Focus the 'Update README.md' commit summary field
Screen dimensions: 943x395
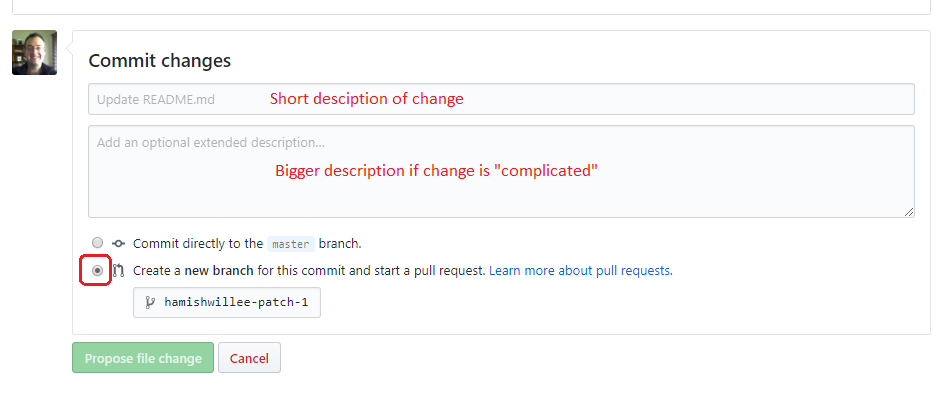coord(502,99)
